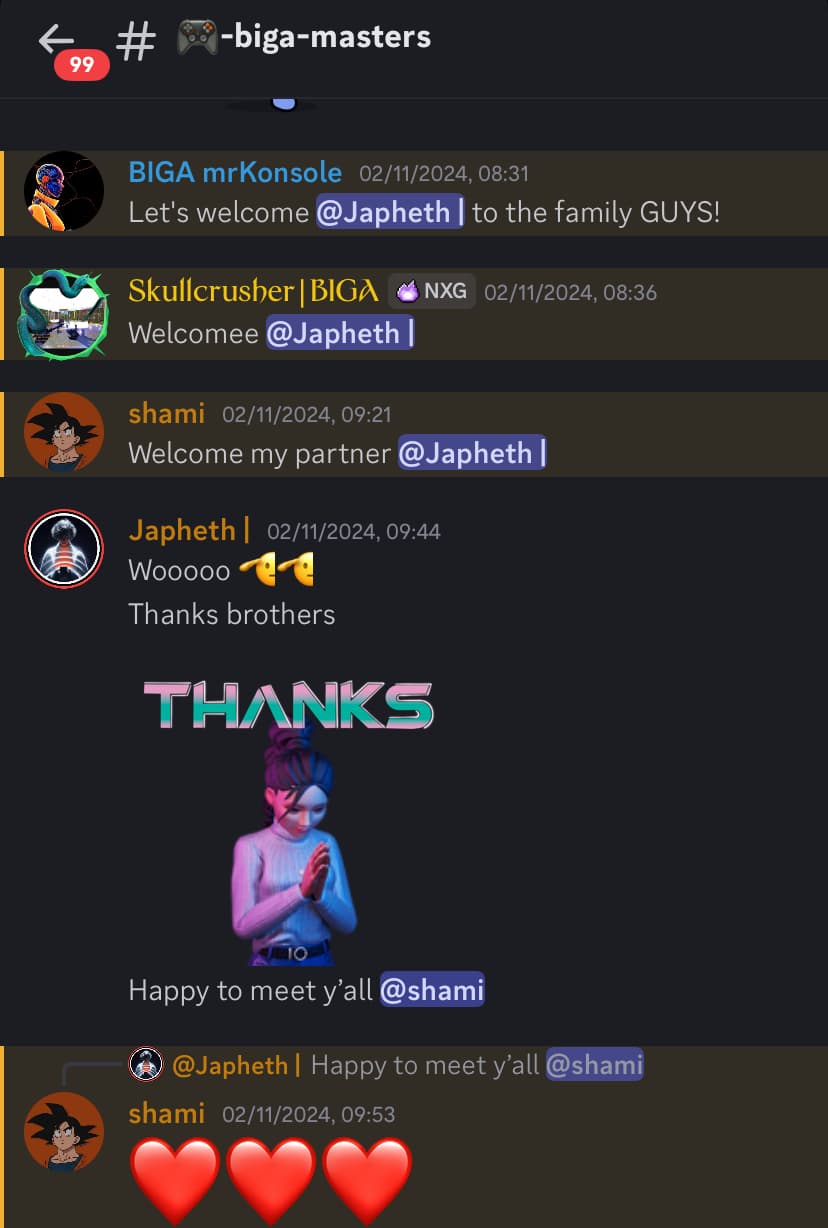Open shami's Goku avatar at 09:21
This screenshot has width=828, height=1228.
63,432
